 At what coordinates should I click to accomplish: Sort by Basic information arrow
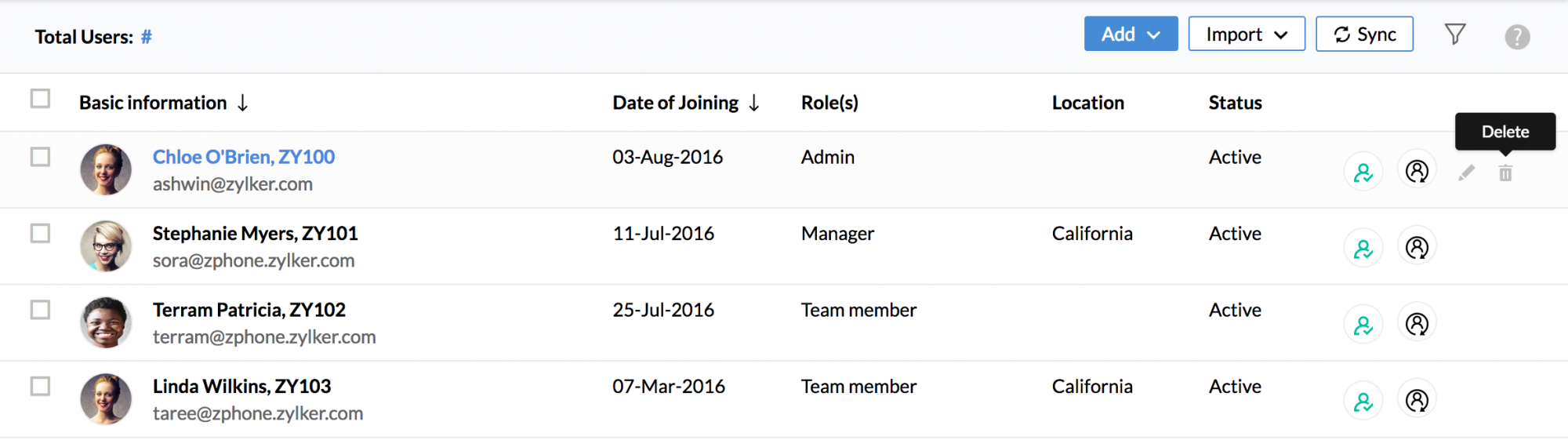pyautogui.click(x=242, y=103)
